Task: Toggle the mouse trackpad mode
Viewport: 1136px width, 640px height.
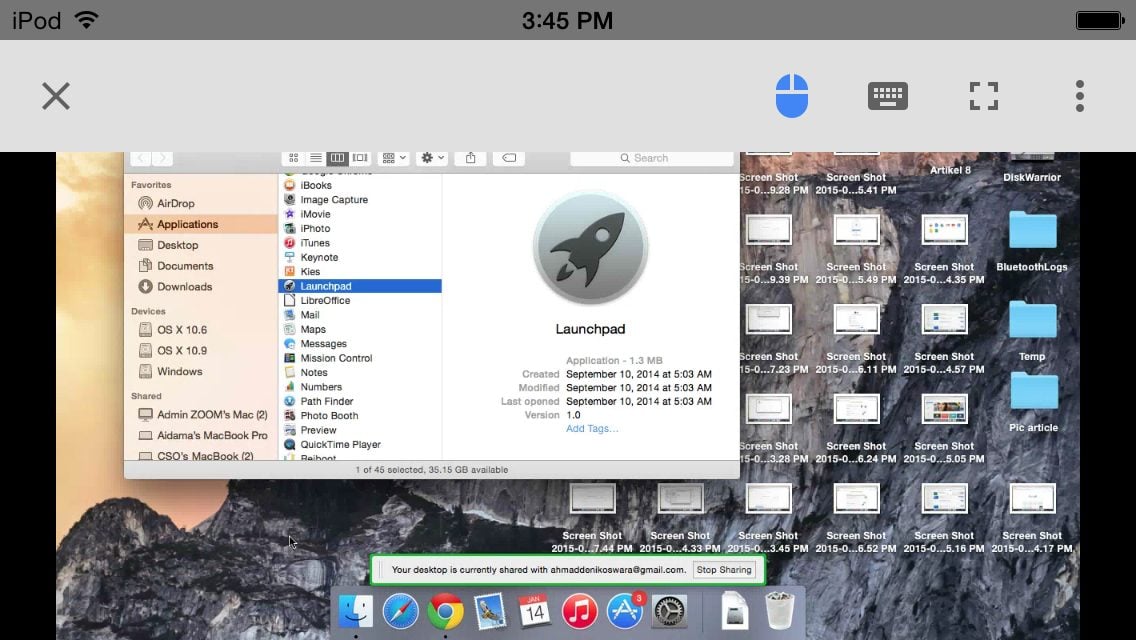Action: [791, 96]
